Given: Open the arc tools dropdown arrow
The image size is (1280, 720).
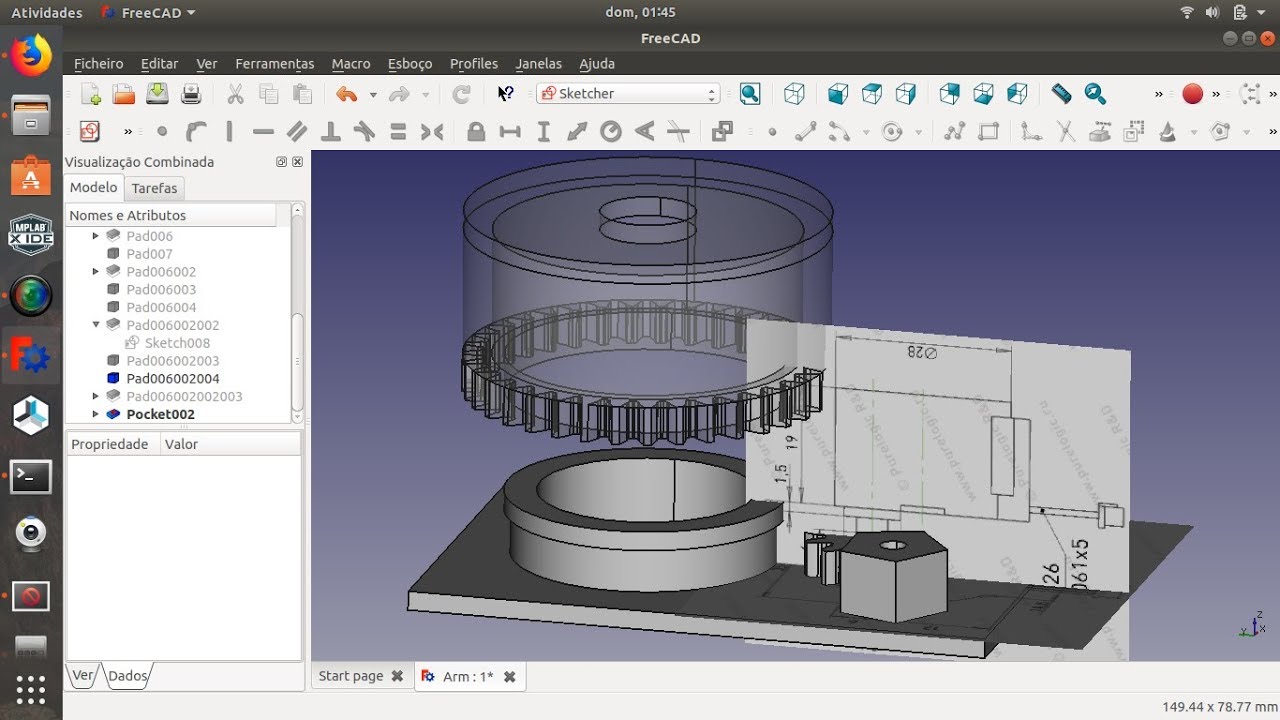Looking at the screenshot, I should tap(864, 132).
